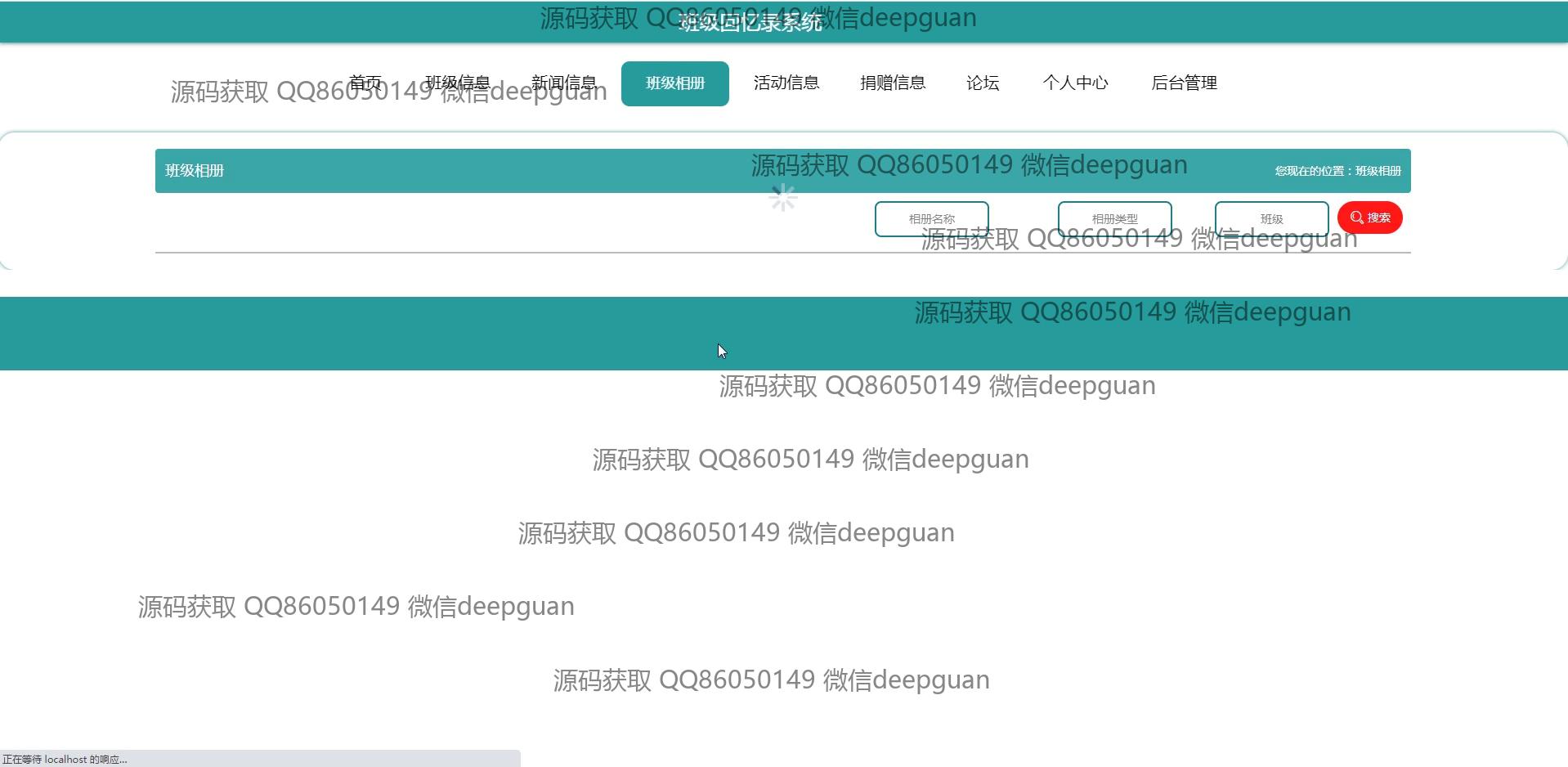The image size is (1568, 767).
Task: Visit the 论坛 forum page
Action: click(x=982, y=83)
